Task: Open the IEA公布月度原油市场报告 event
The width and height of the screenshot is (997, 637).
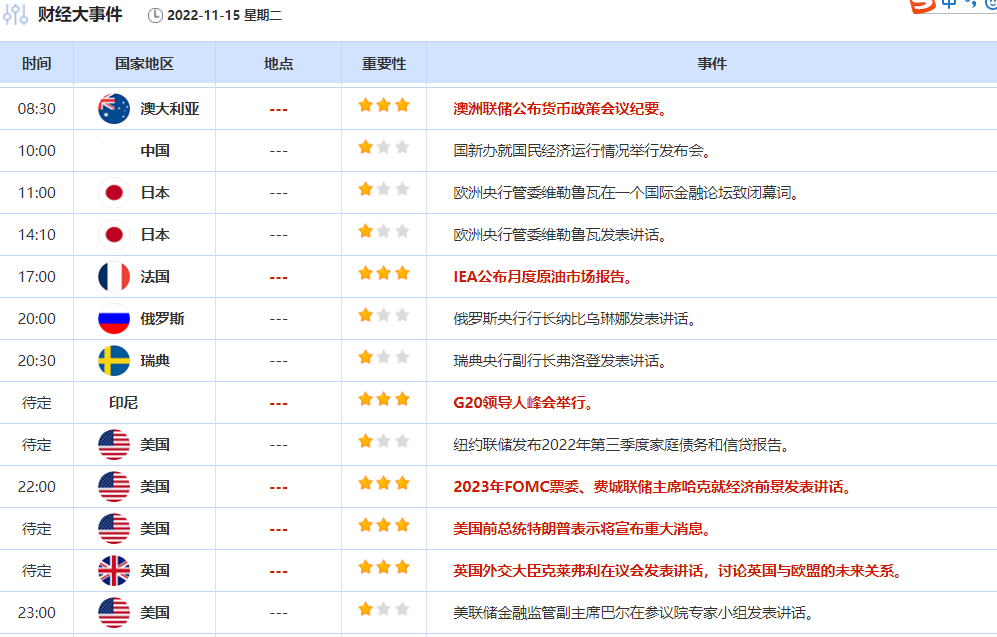Action: [x=542, y=276]
